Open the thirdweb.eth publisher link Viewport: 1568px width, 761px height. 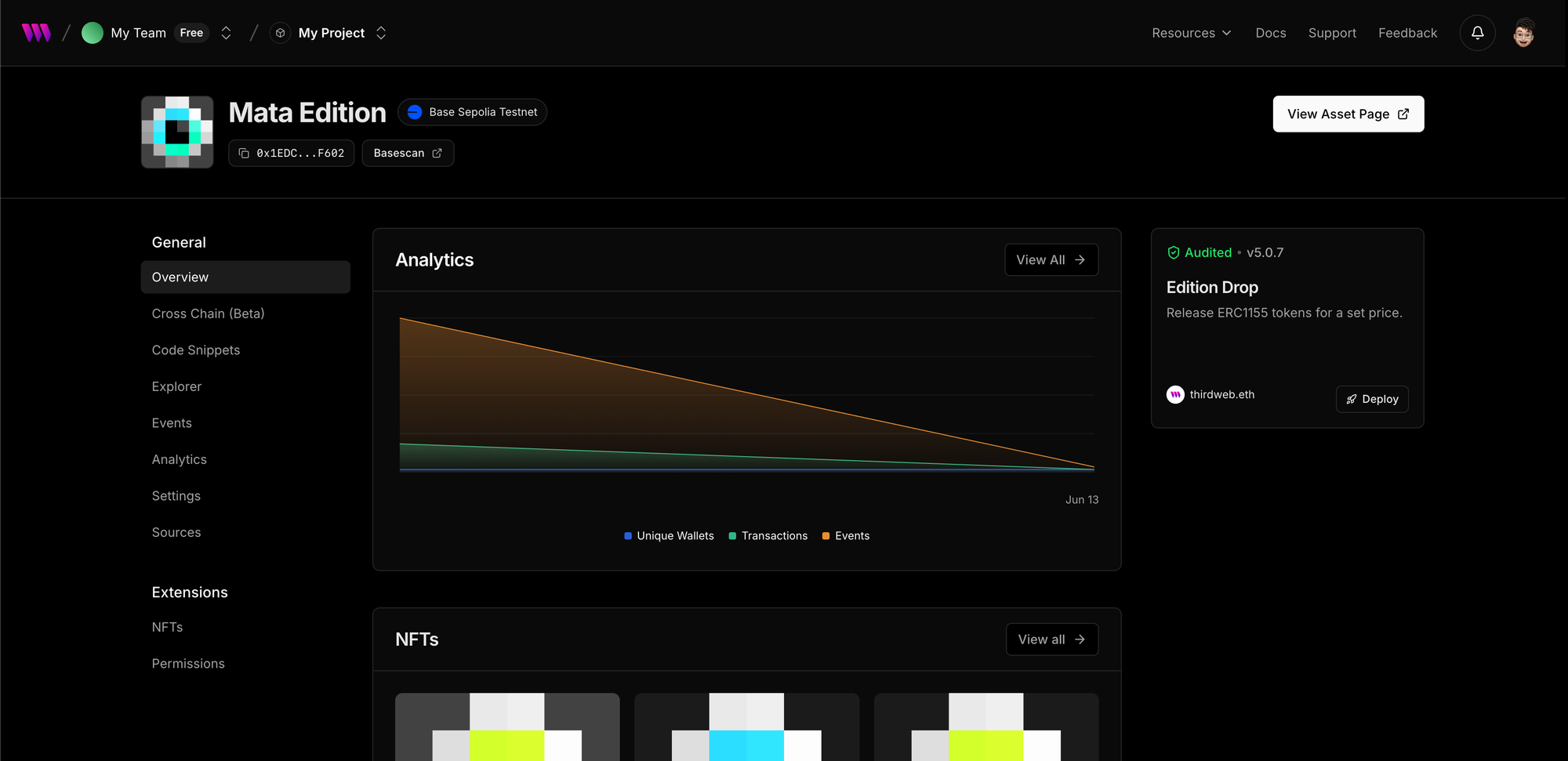[x=1222, y=394]
